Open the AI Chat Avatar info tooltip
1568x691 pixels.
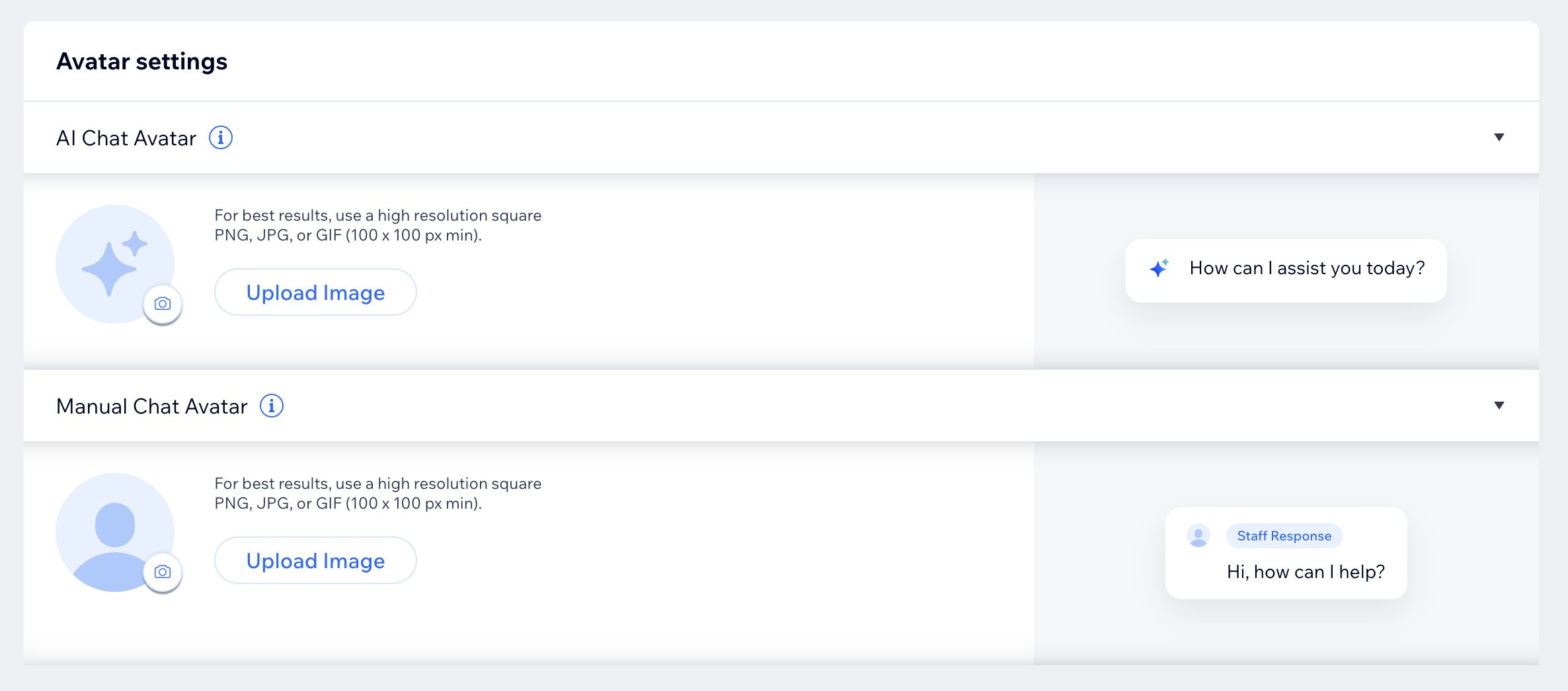221,137
